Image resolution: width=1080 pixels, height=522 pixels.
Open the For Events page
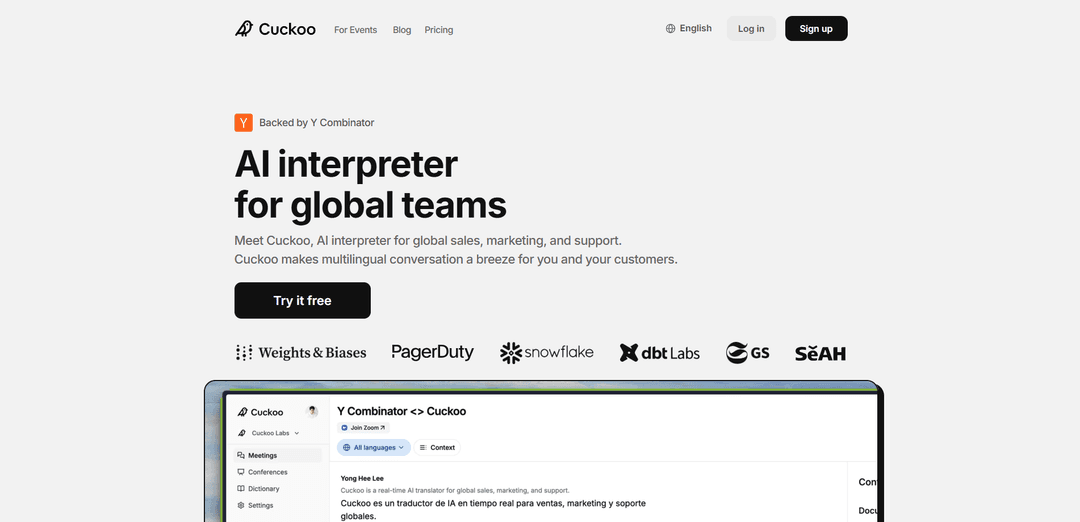355,30
